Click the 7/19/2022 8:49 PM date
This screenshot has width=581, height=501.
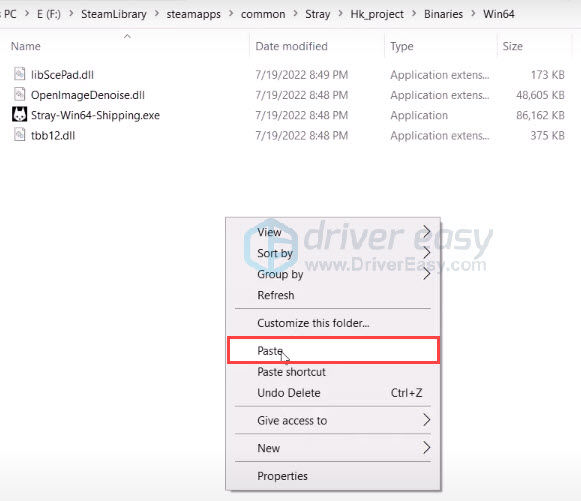tap(302, 75)
